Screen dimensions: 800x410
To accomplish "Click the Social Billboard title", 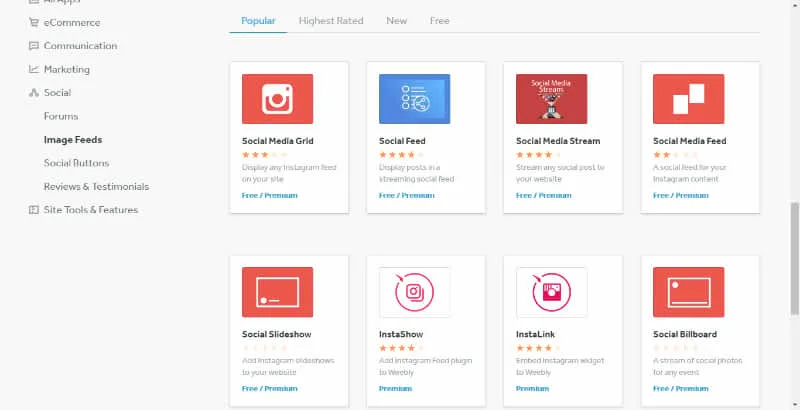I will tap(685, 334).
